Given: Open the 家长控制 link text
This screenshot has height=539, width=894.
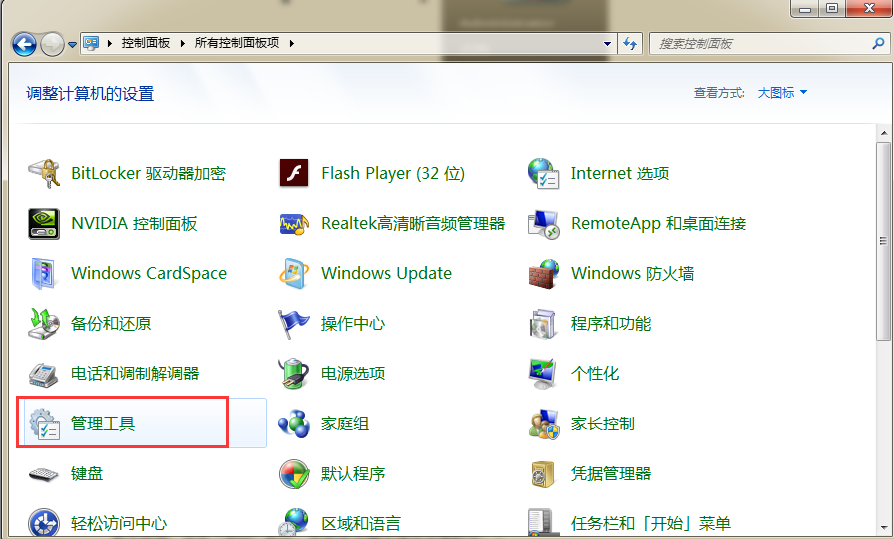Looking at the screenshot, I should (603, 424).
